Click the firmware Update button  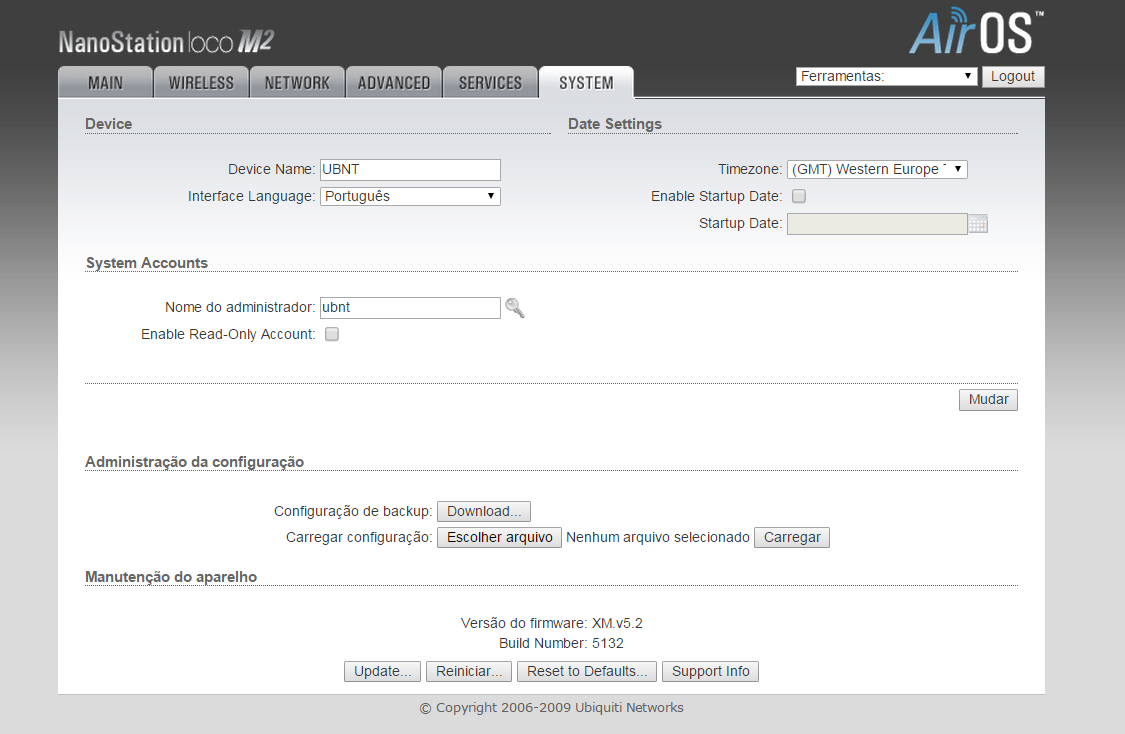tap(382, 672)
